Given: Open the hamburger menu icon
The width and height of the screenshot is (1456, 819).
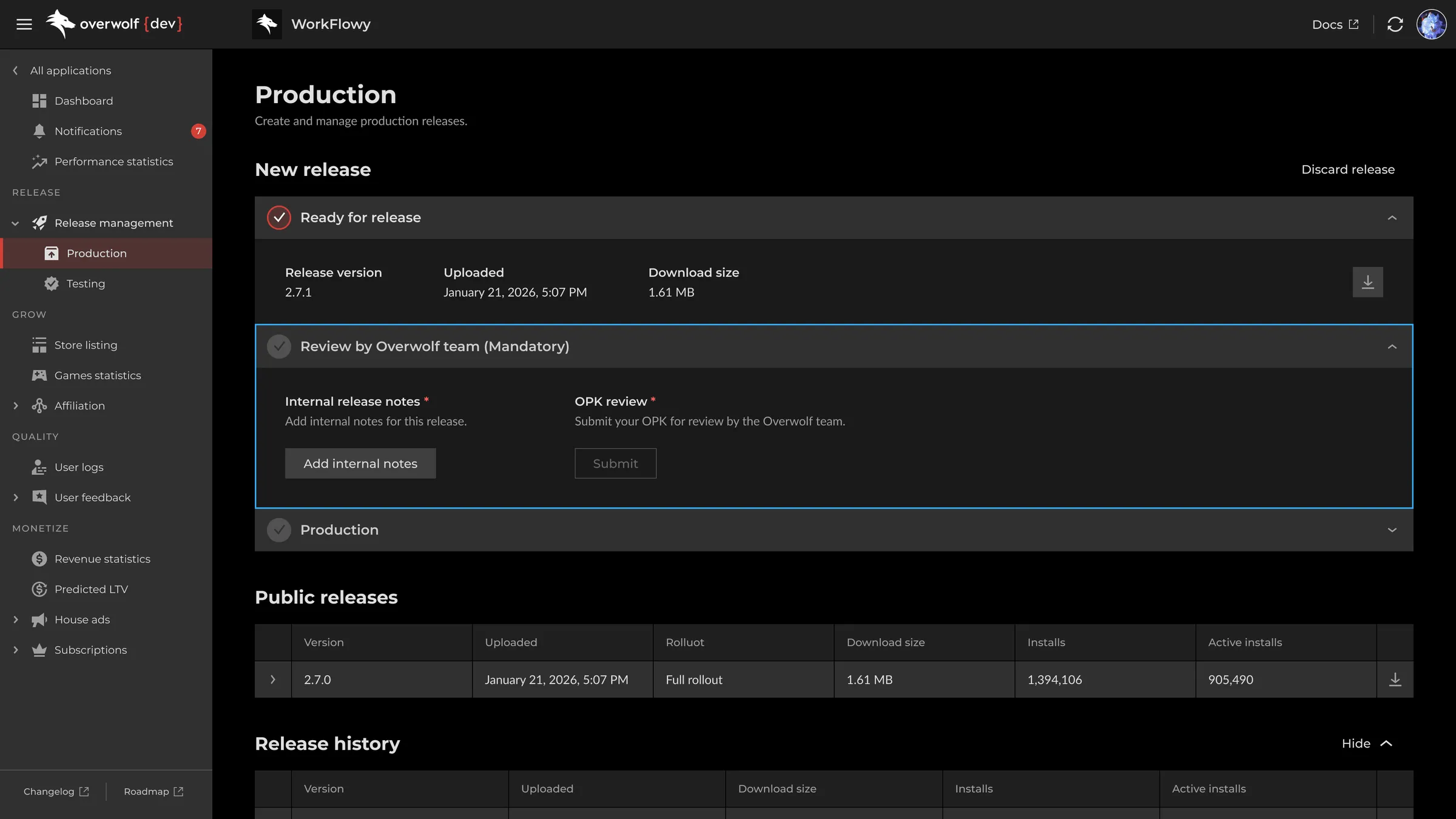Looking at the screenshot, I should click(24, 24).
